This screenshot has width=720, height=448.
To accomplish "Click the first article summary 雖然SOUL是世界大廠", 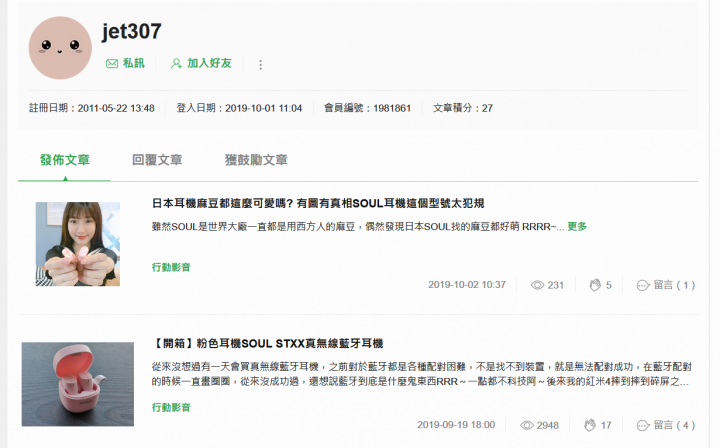I will 358,226.
